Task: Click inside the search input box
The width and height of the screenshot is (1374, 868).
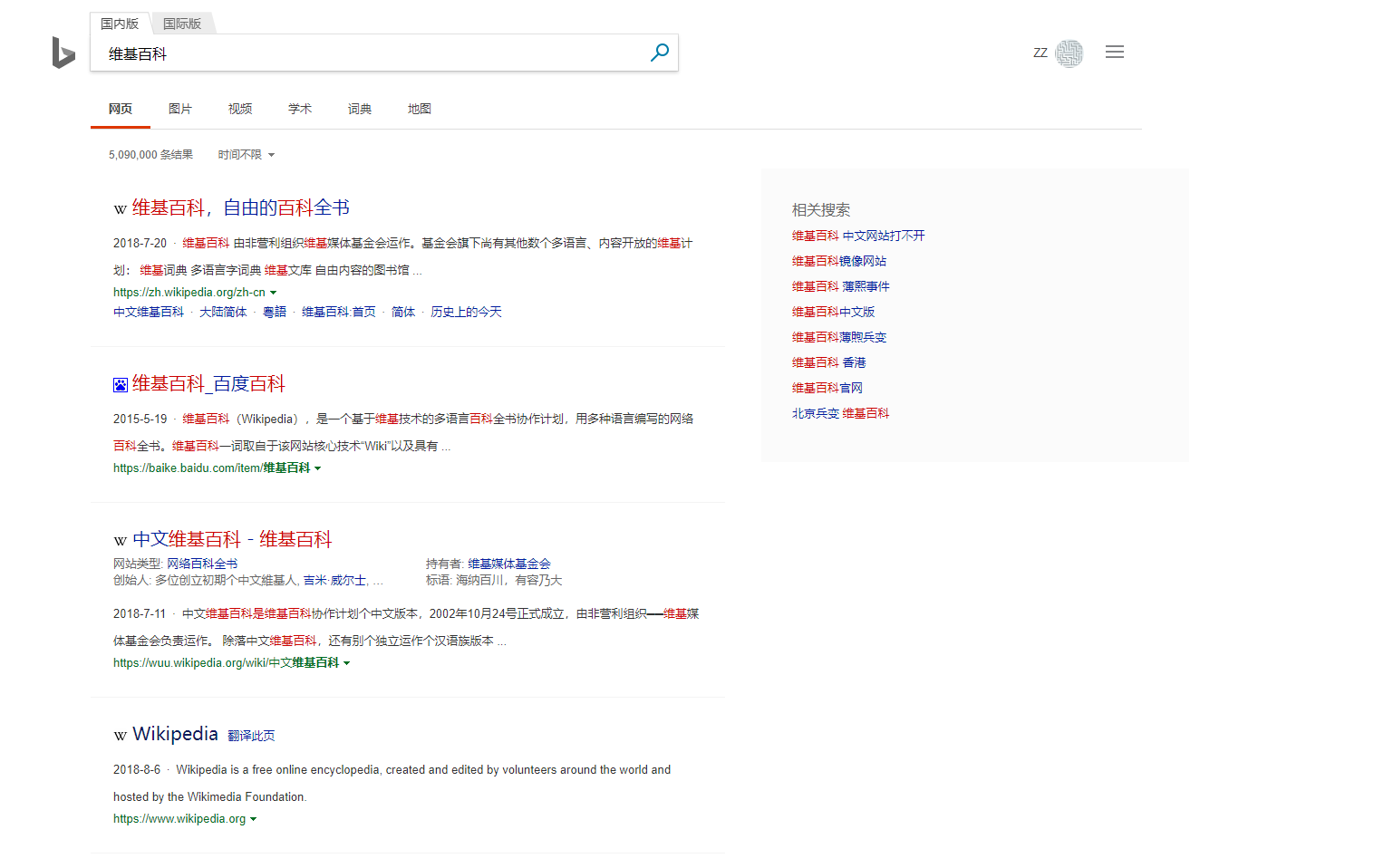Action: point(363,53)
